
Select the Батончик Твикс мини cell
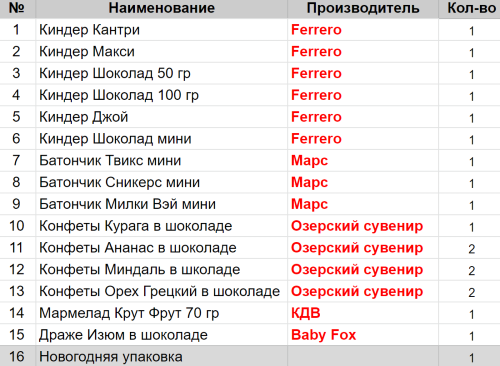click(161, 161)
